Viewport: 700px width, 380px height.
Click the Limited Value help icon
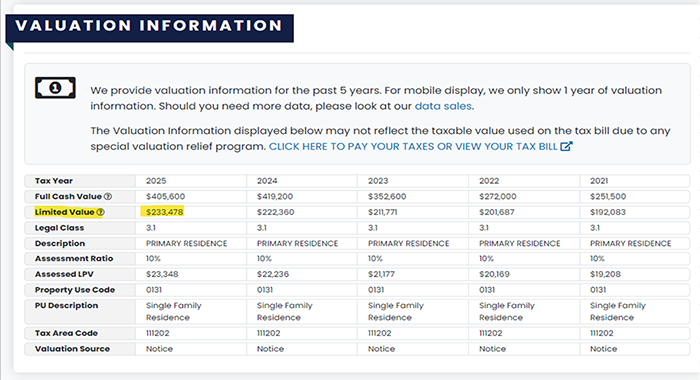point(100,212)
